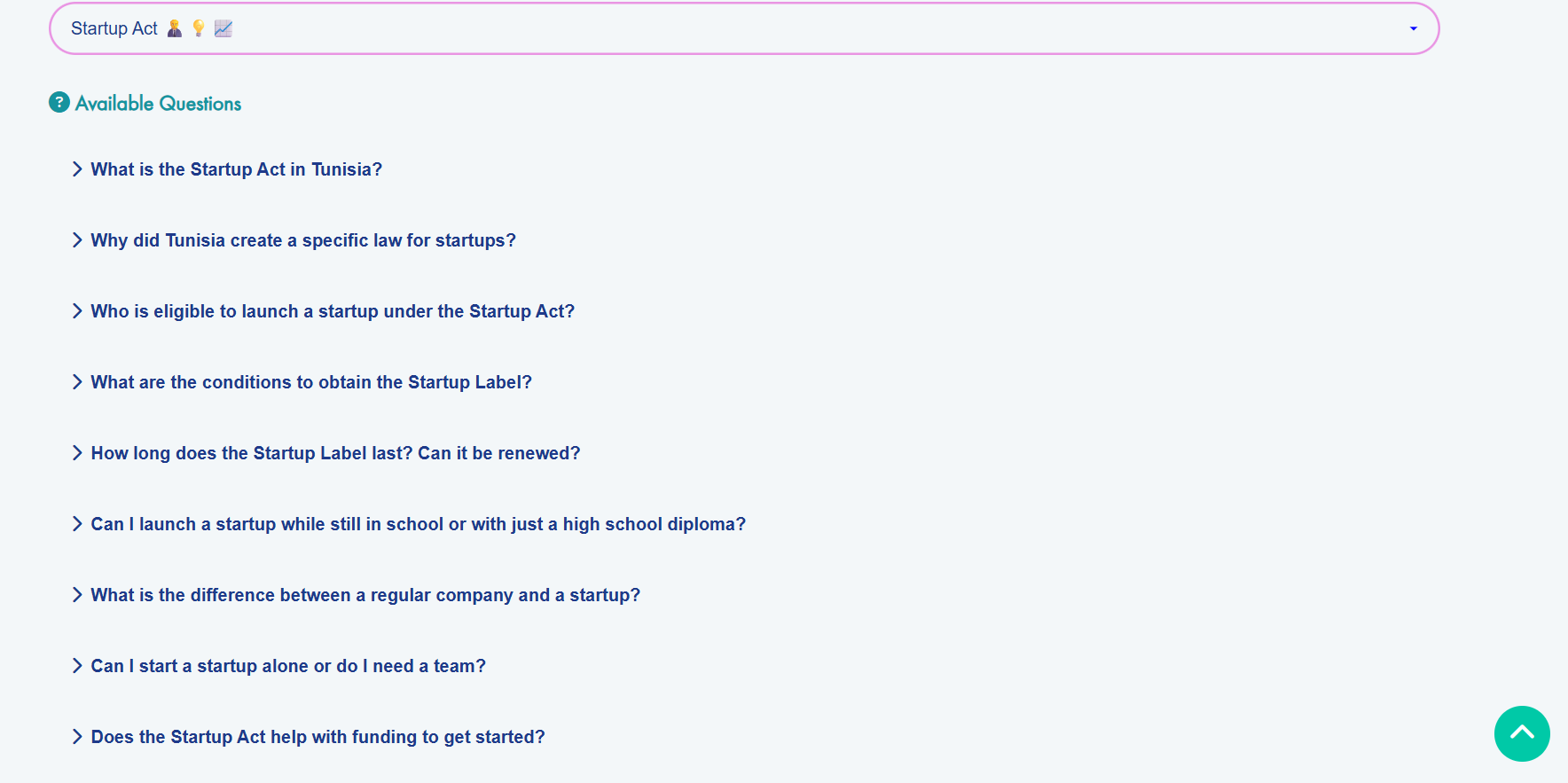Viewport: 1568px width, 783px height.
Task: Click chevron beside 'Can I start a startup alone'
Action: [x=77, y=666]
